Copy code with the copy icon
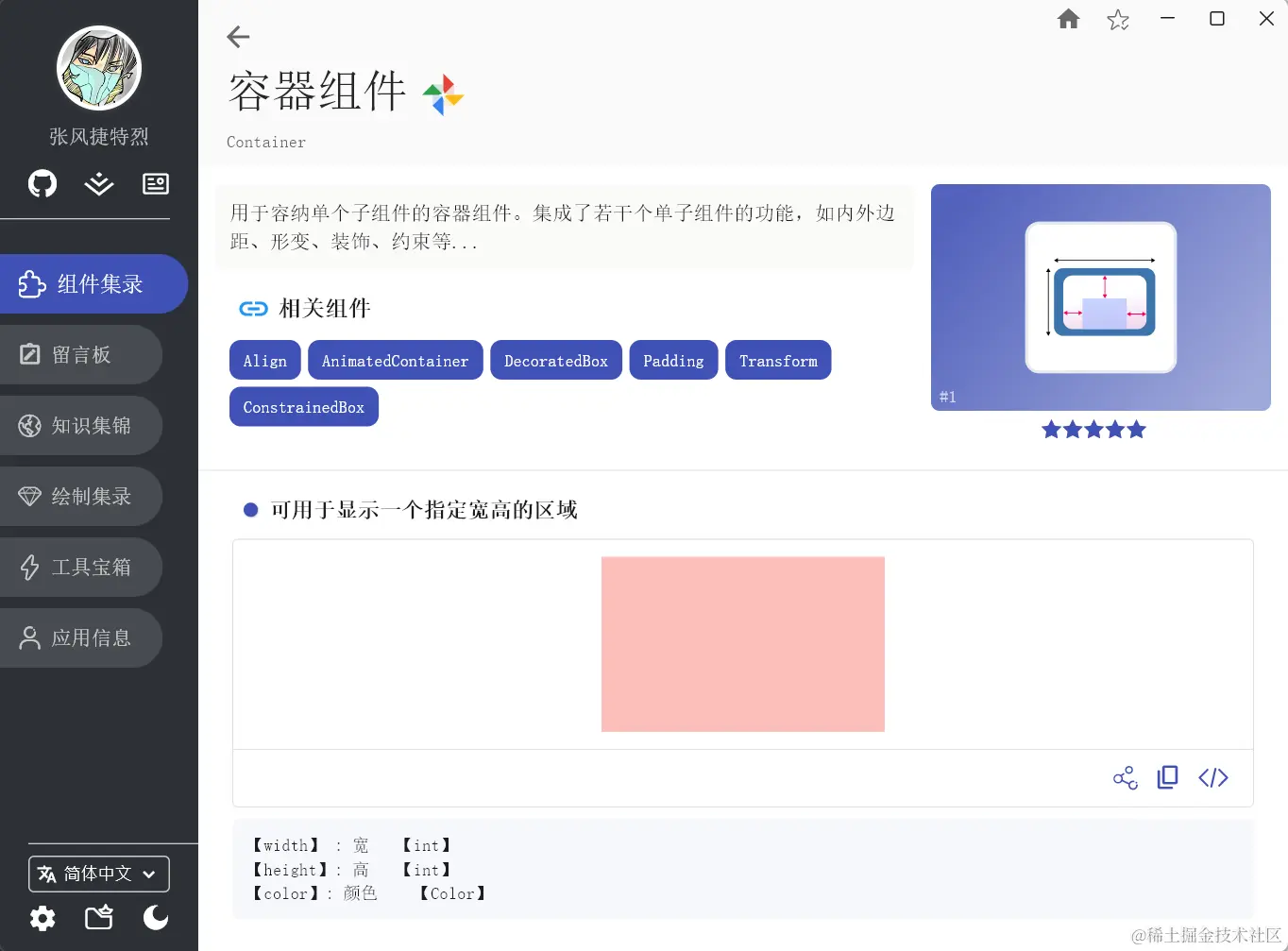Image resolution: width=1288 pixels, height=951 pixels. coord(1168,777)
